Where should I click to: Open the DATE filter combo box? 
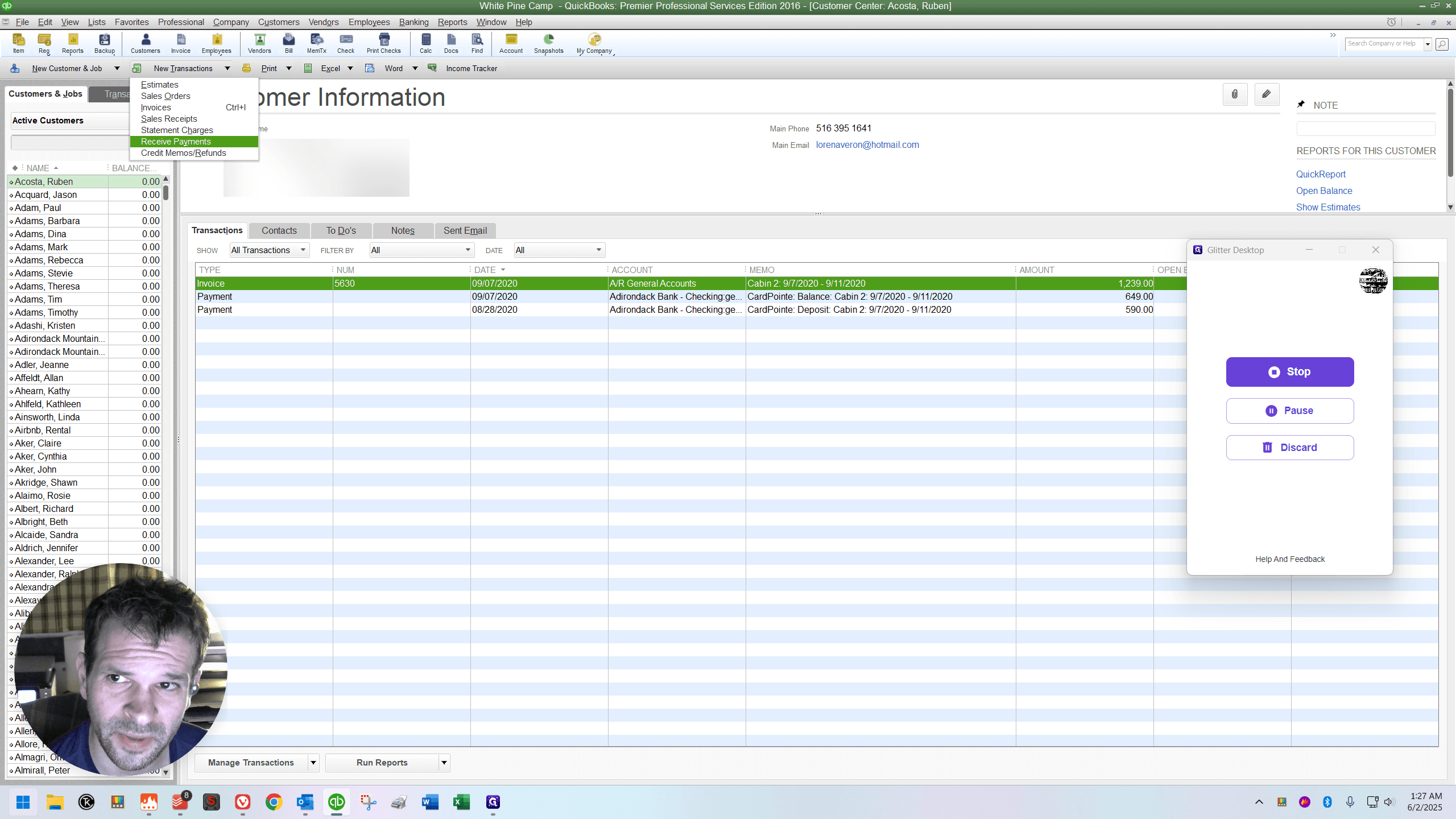point(559,250)
